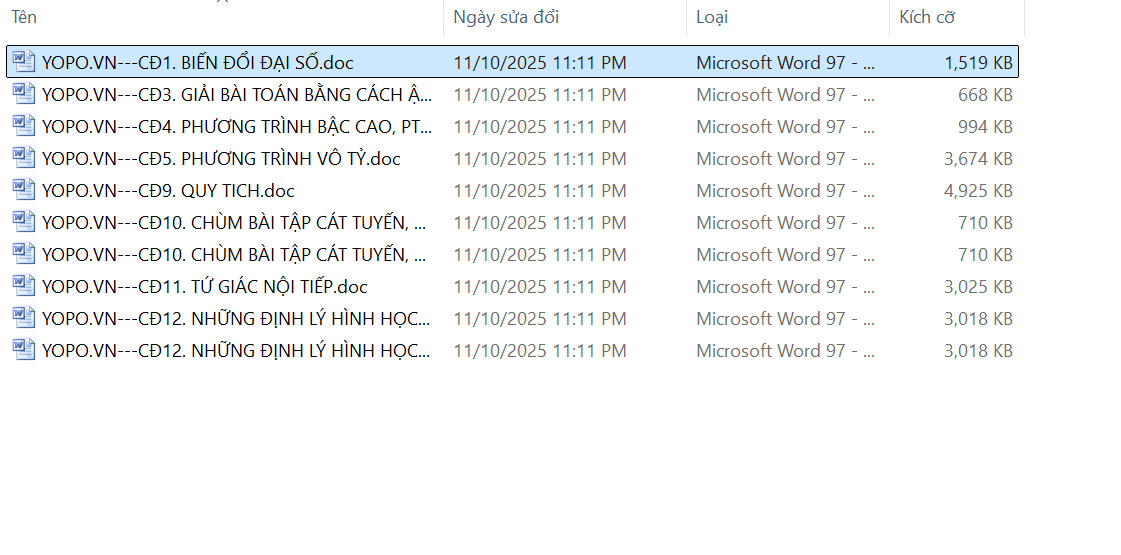Select the CĐ5. PHƯƠNG TRÌNH VÔ TỶ.doc file name

coord(221,159)
